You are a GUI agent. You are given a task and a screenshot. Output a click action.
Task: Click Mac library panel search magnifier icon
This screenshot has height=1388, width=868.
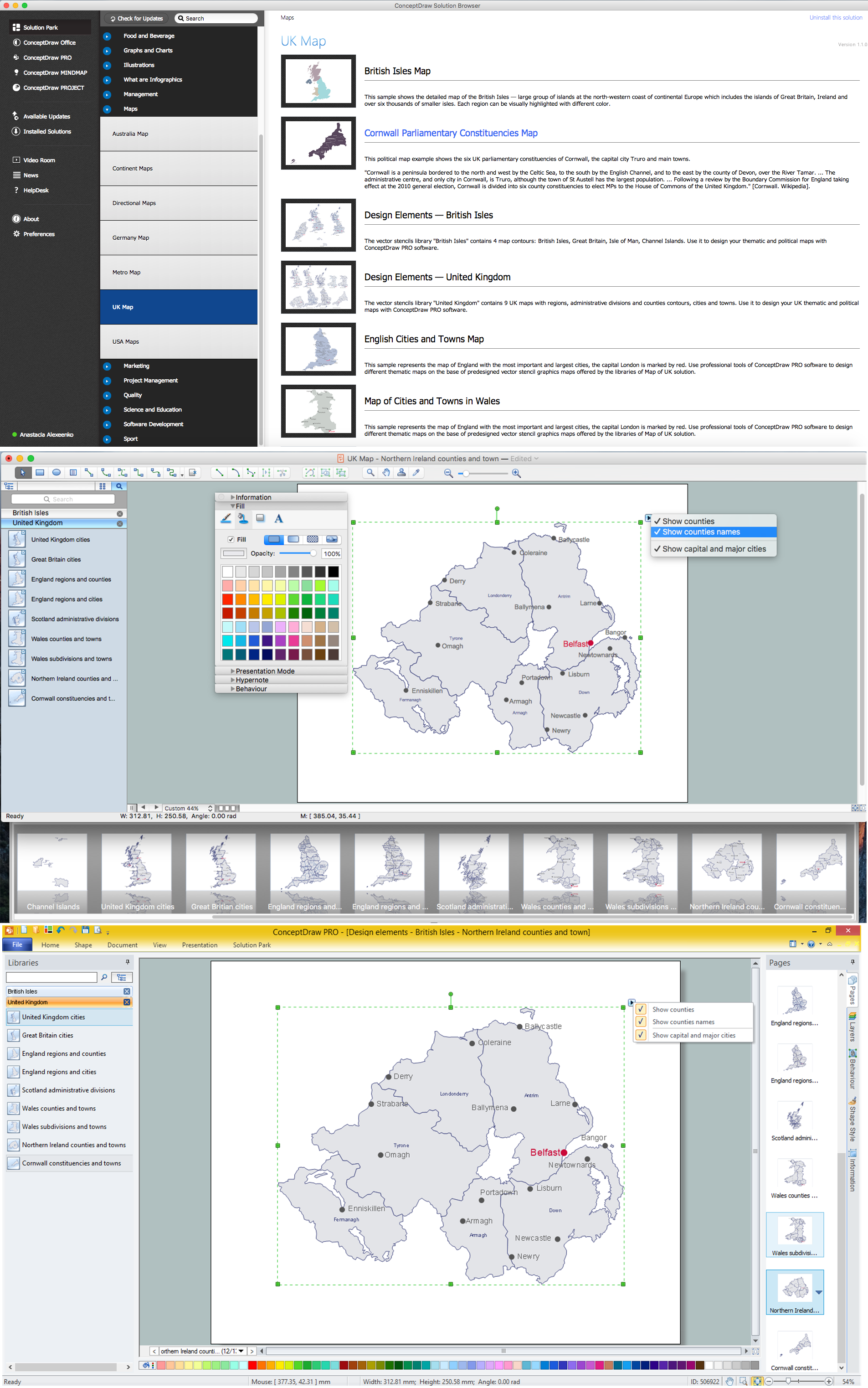pos(119,486)
